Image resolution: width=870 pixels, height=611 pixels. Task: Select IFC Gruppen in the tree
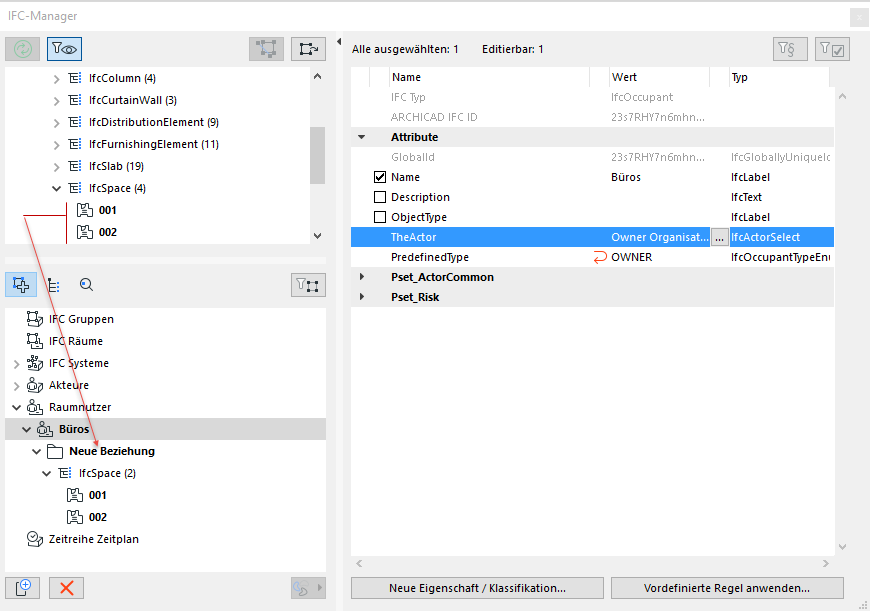coord(81,319)
